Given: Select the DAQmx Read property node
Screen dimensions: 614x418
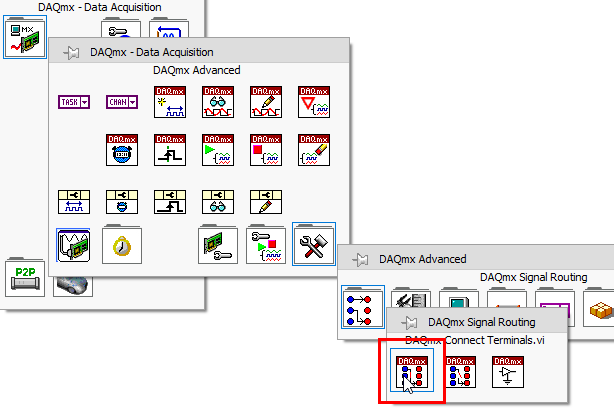Looking at the screenshot, I should tap(218, 202).
